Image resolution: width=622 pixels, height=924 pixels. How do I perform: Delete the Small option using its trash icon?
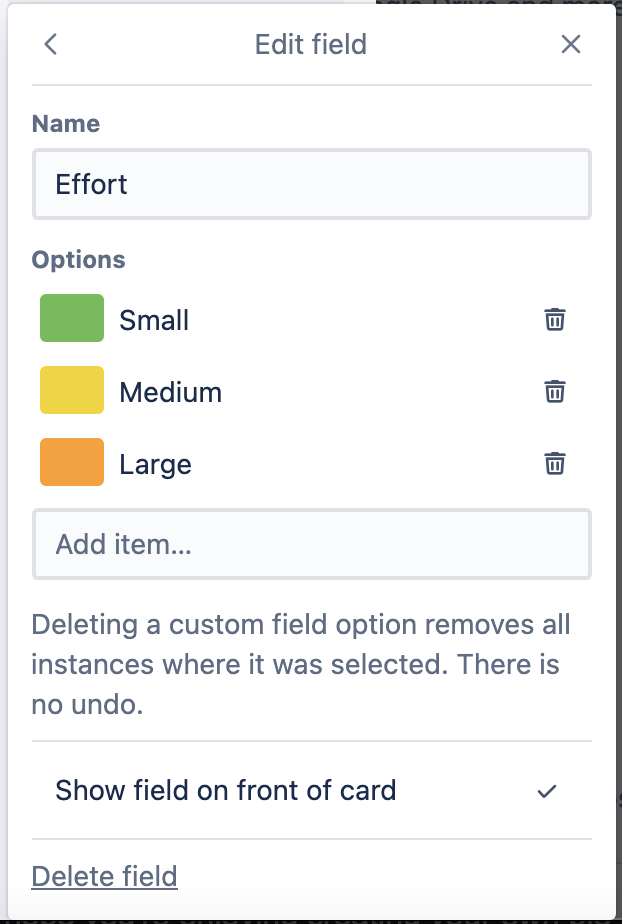(x=555, y=319)
